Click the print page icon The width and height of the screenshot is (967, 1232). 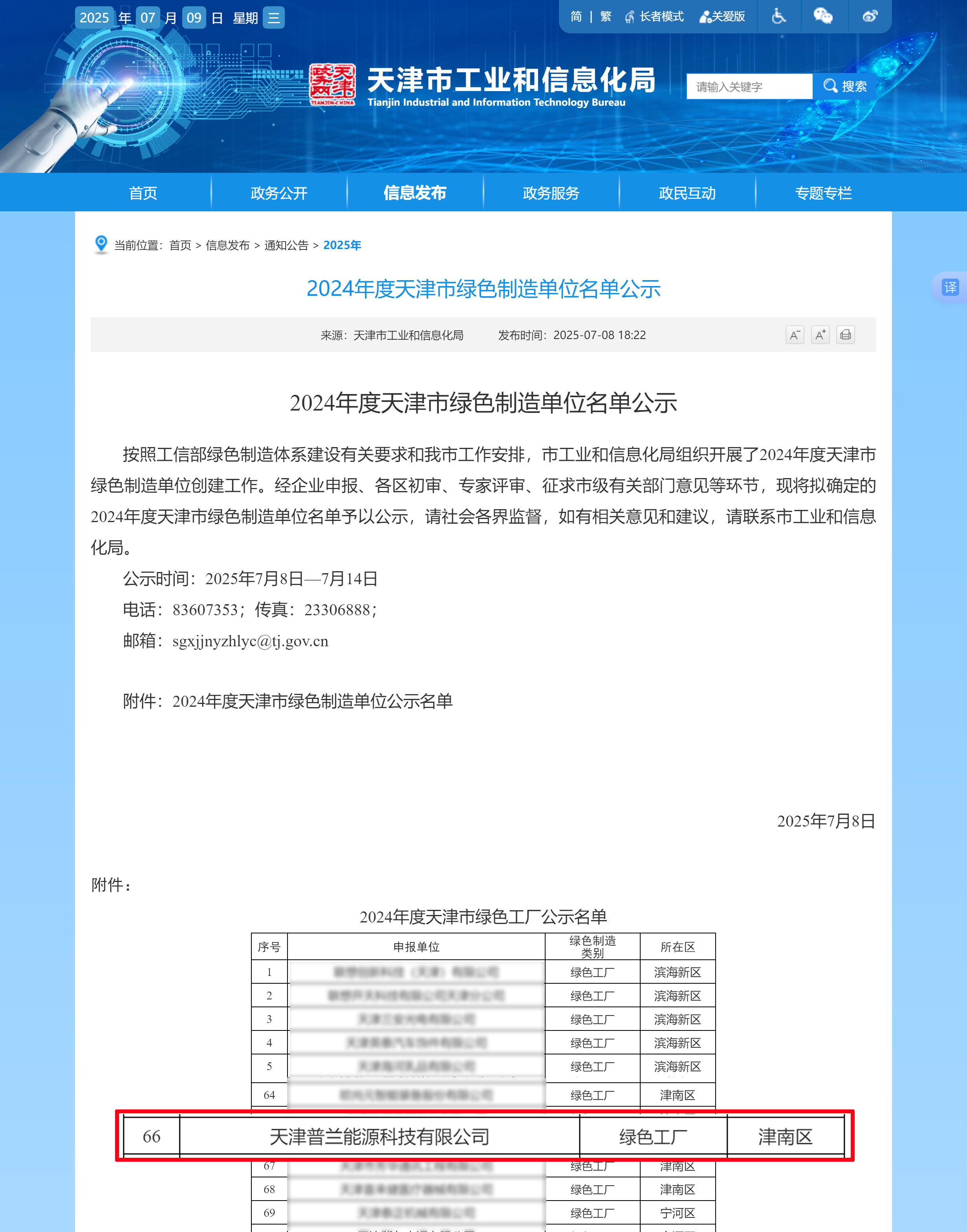845,335
